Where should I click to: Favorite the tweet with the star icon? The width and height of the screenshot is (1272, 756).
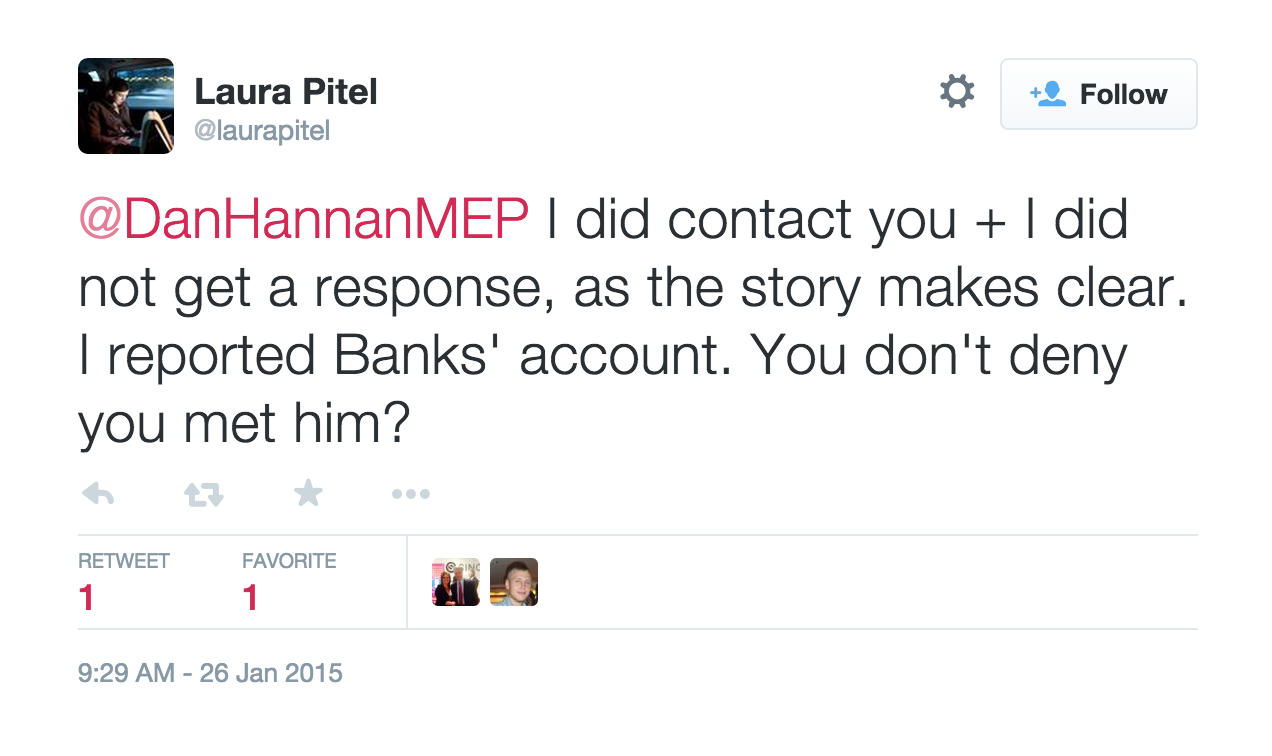(x=308, y=492)
